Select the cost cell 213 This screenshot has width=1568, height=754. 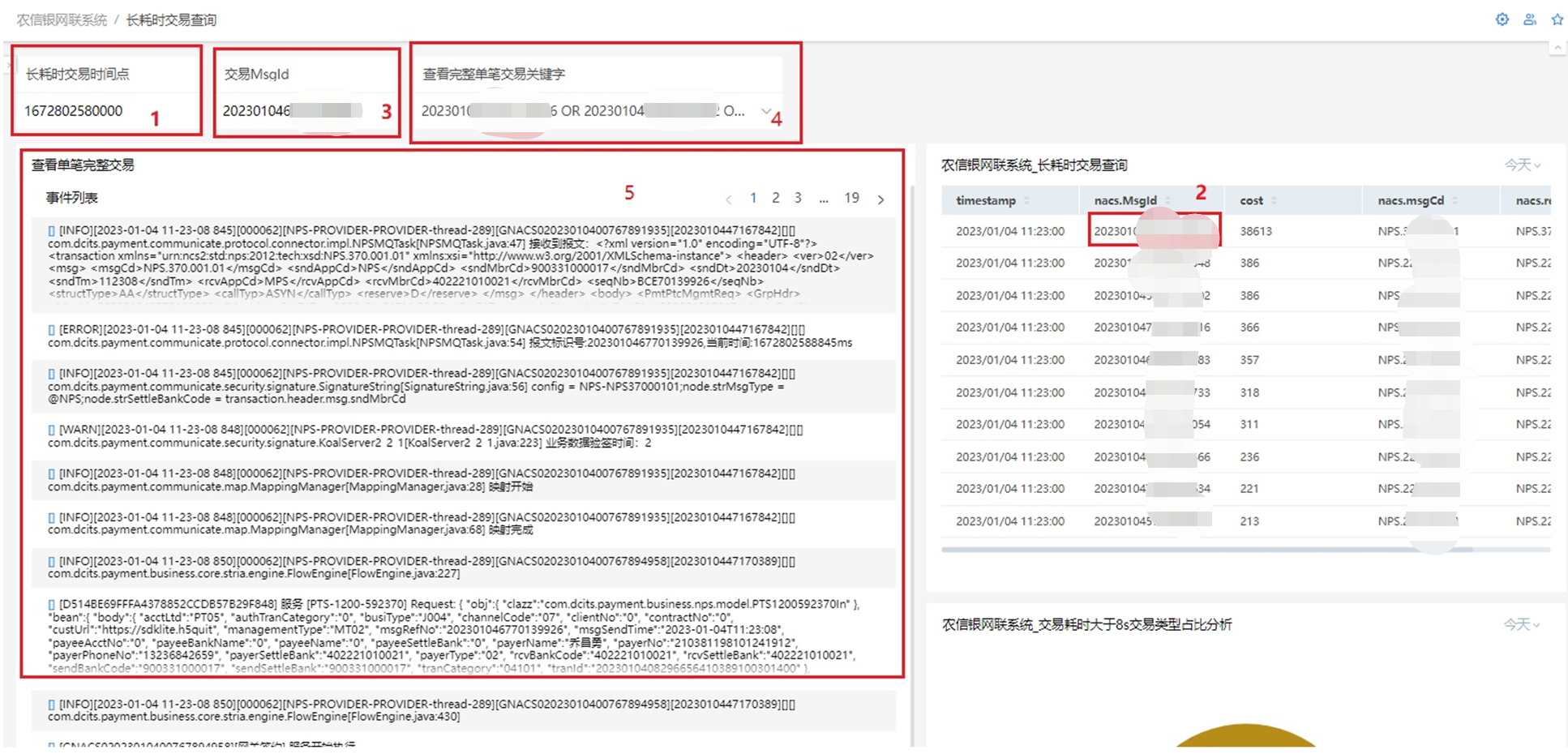(x=1249, y=521)
